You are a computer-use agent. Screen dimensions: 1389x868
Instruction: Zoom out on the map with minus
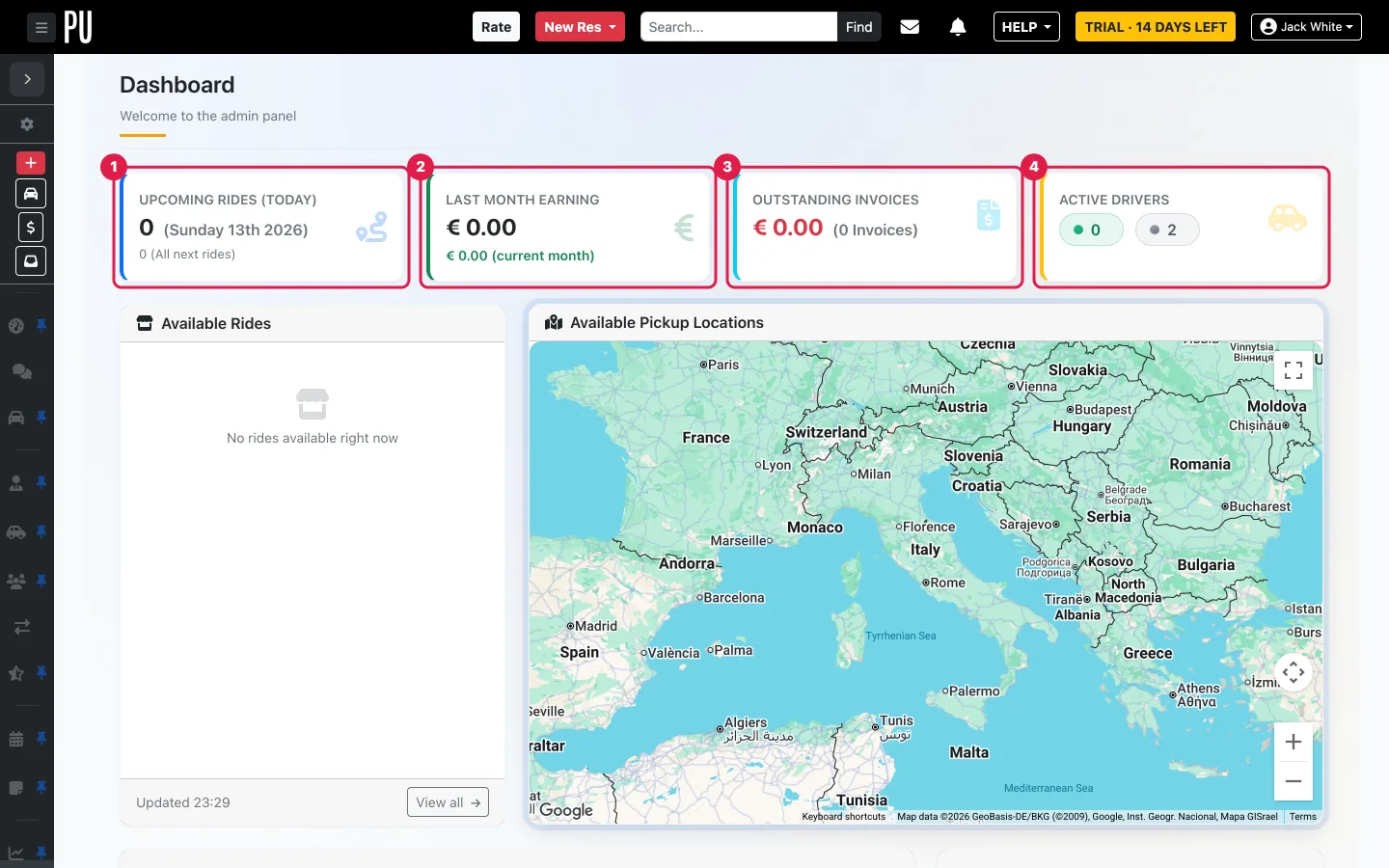[x=1294, y=781]
